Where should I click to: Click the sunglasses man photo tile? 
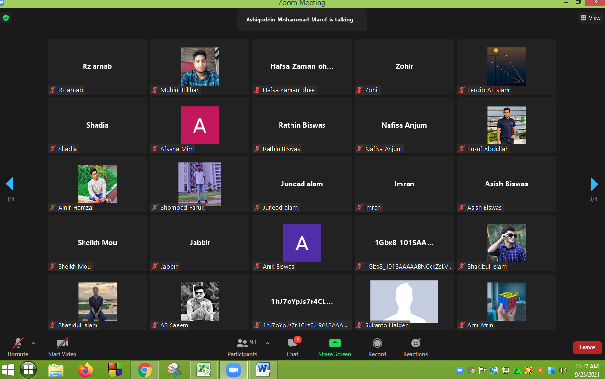[506, 243]
